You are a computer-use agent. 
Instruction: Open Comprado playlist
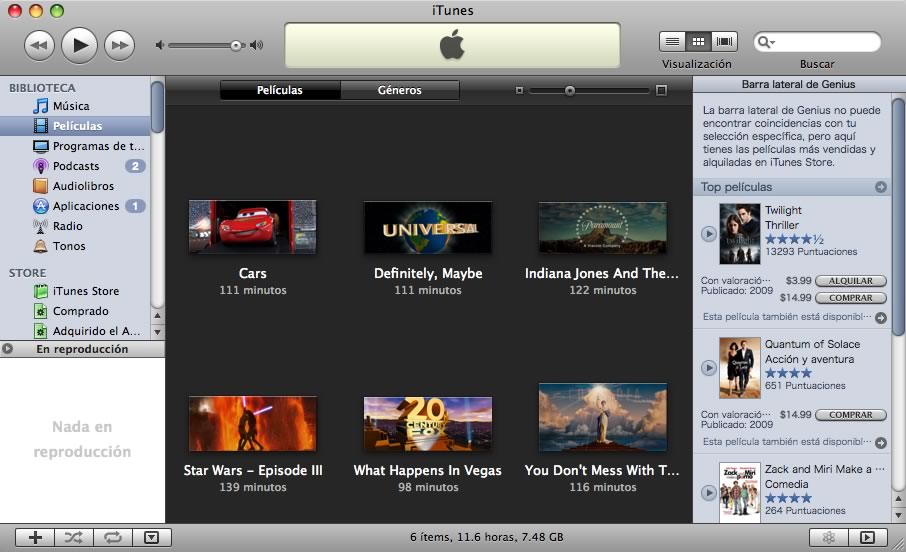75,311
